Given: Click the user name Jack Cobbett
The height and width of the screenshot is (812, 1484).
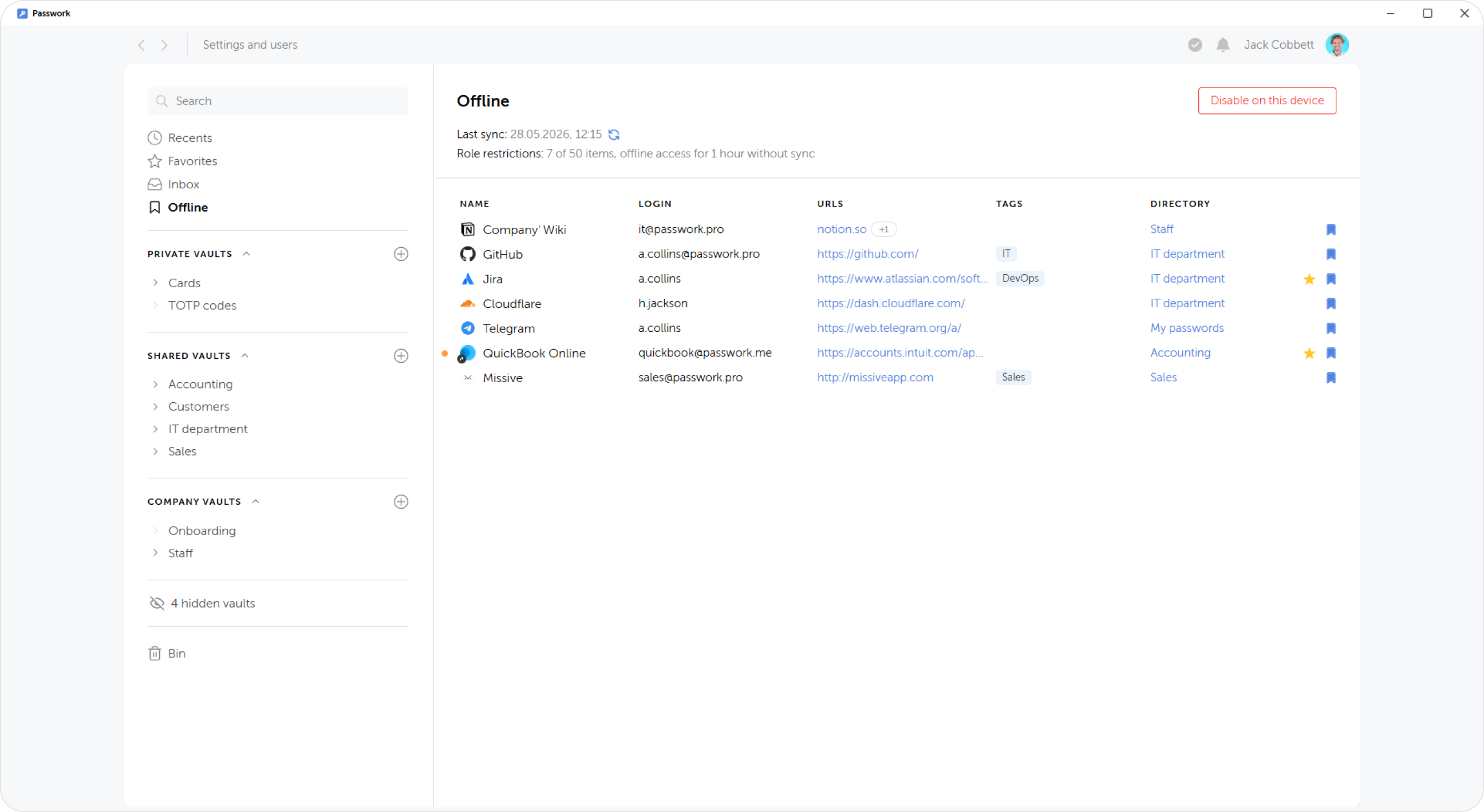Looking at the screenshot, I should coord(1278,45).
